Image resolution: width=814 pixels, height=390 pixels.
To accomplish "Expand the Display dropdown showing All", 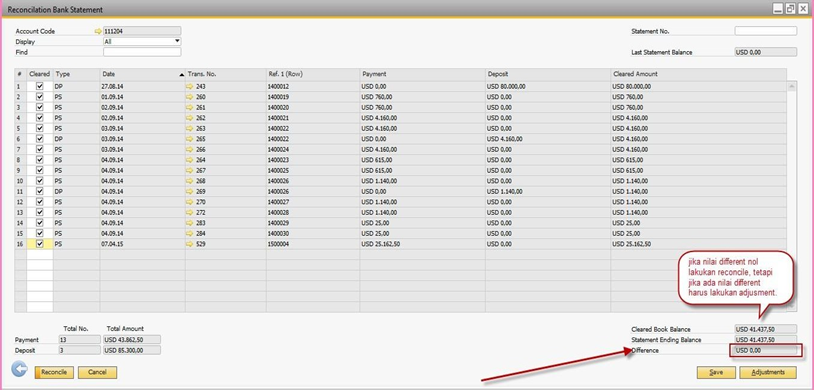I will (177, 41).
